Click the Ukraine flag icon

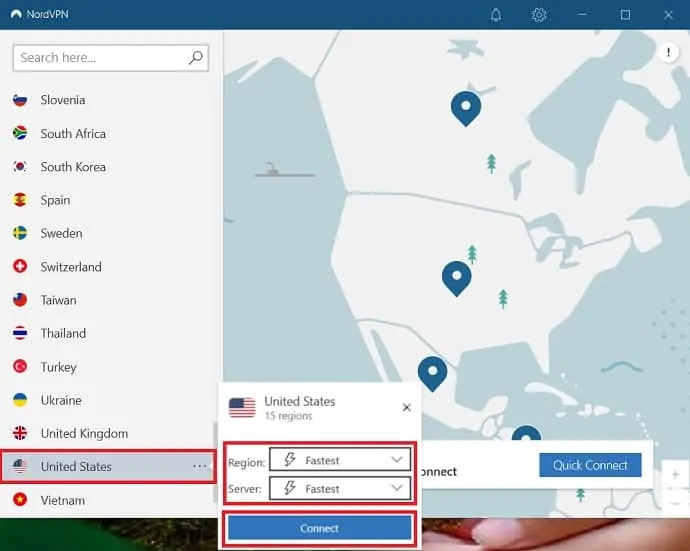(x=20, y=400)
